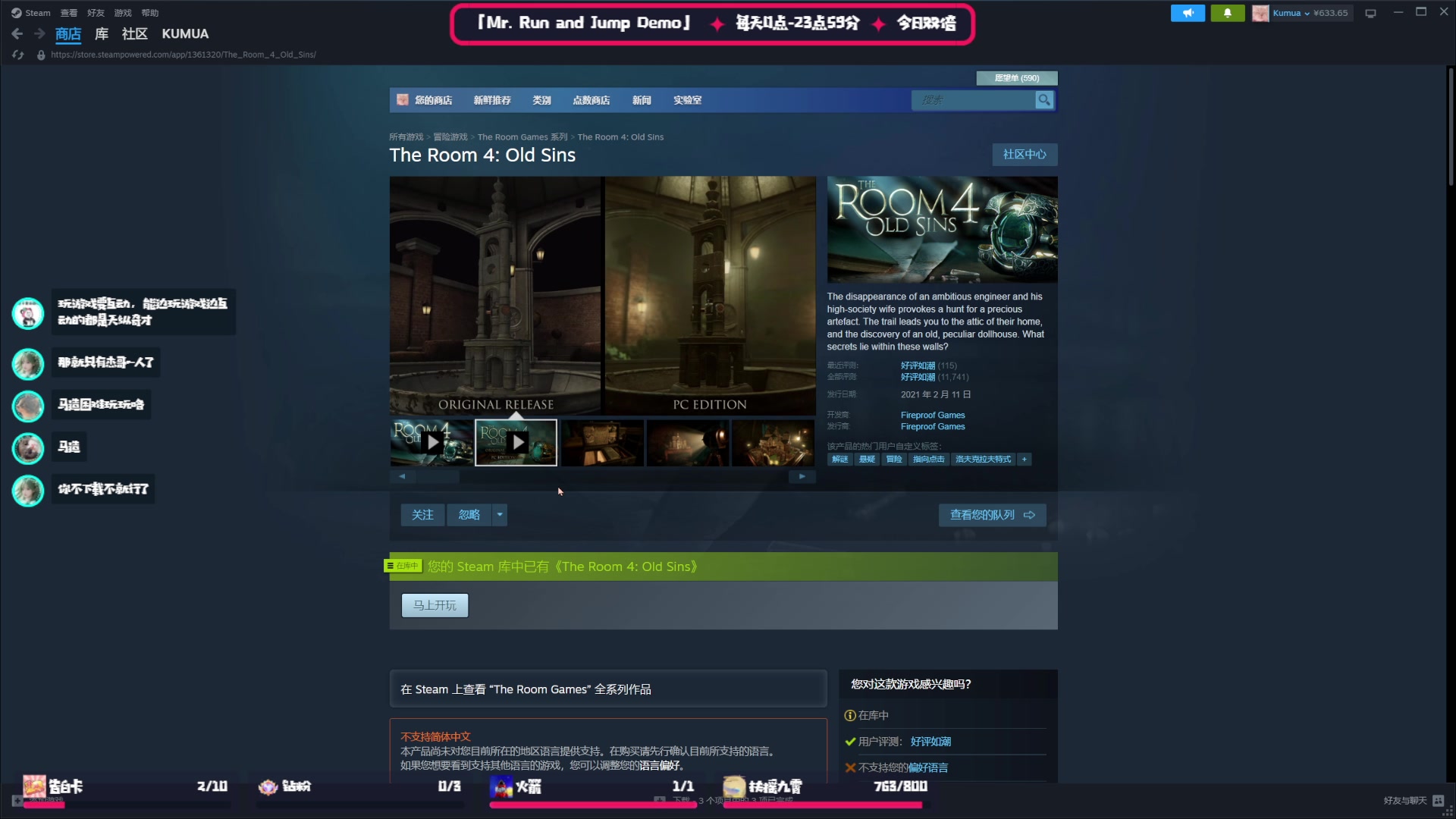
Task: Click the 马上开玩 play now button
Action: 435,605
